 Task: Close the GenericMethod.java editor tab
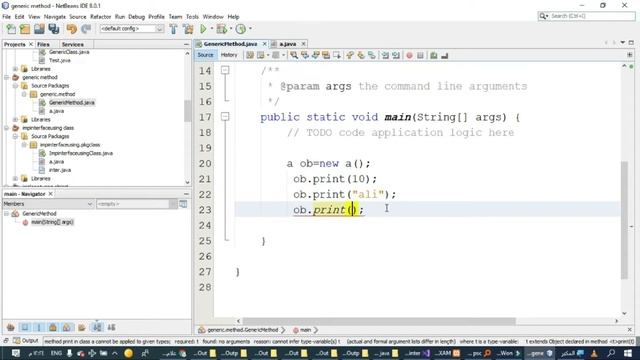pyautogui.click(x=264, y=44)
